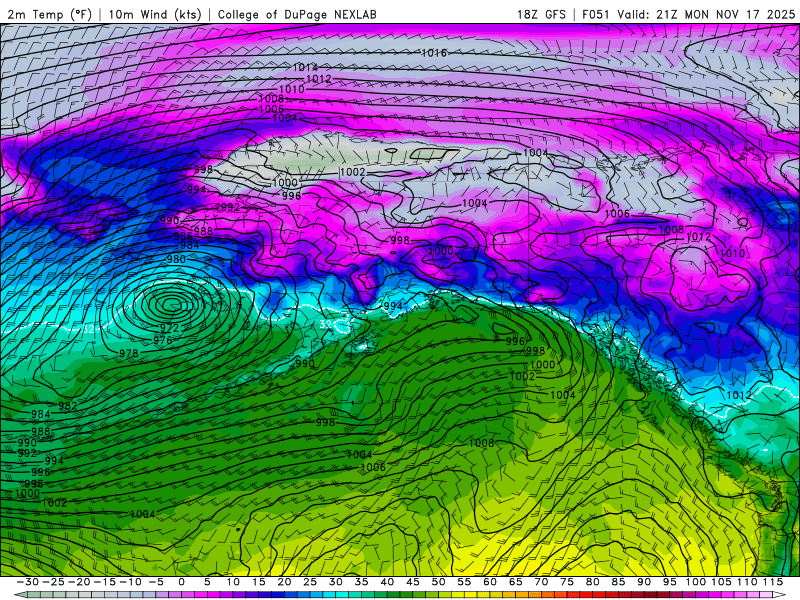Image resolution: width=800 pixels, height=600 pixels.
Task: Click the 972 contour label at the low center
Action: point(169,328)
